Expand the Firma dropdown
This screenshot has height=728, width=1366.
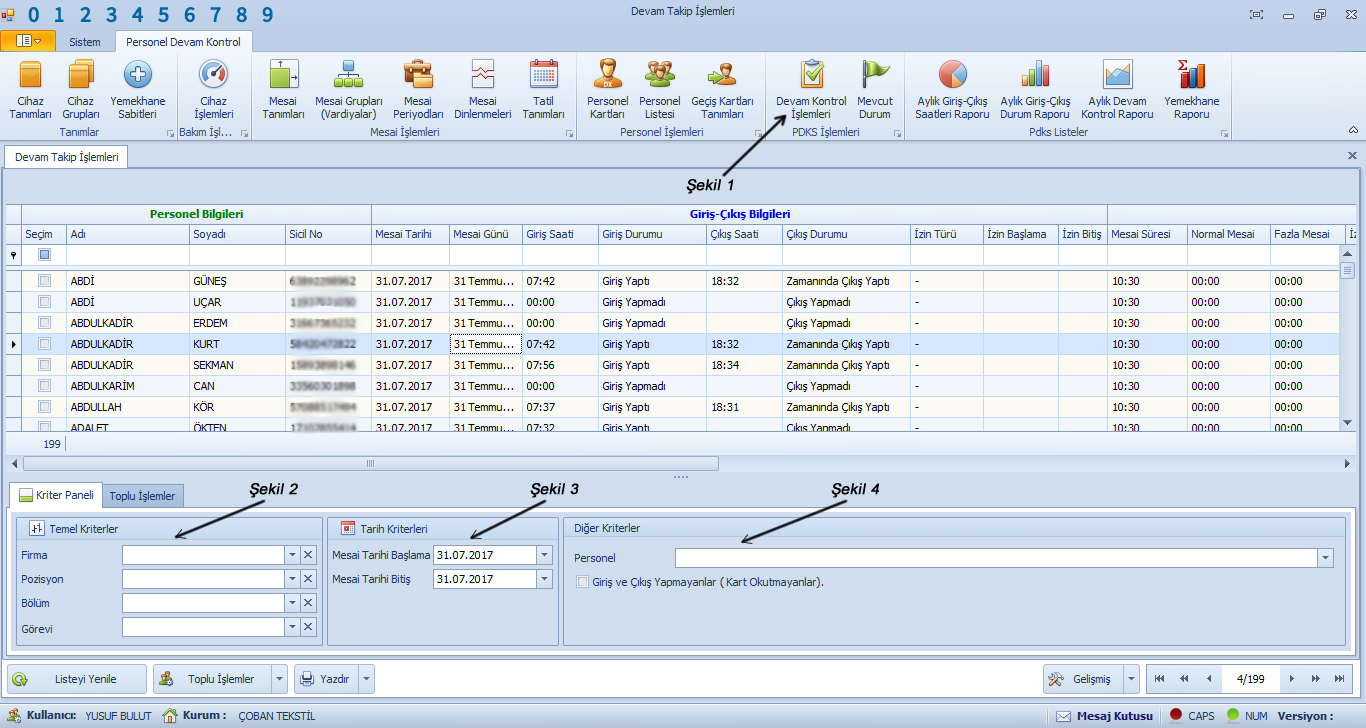292,555
